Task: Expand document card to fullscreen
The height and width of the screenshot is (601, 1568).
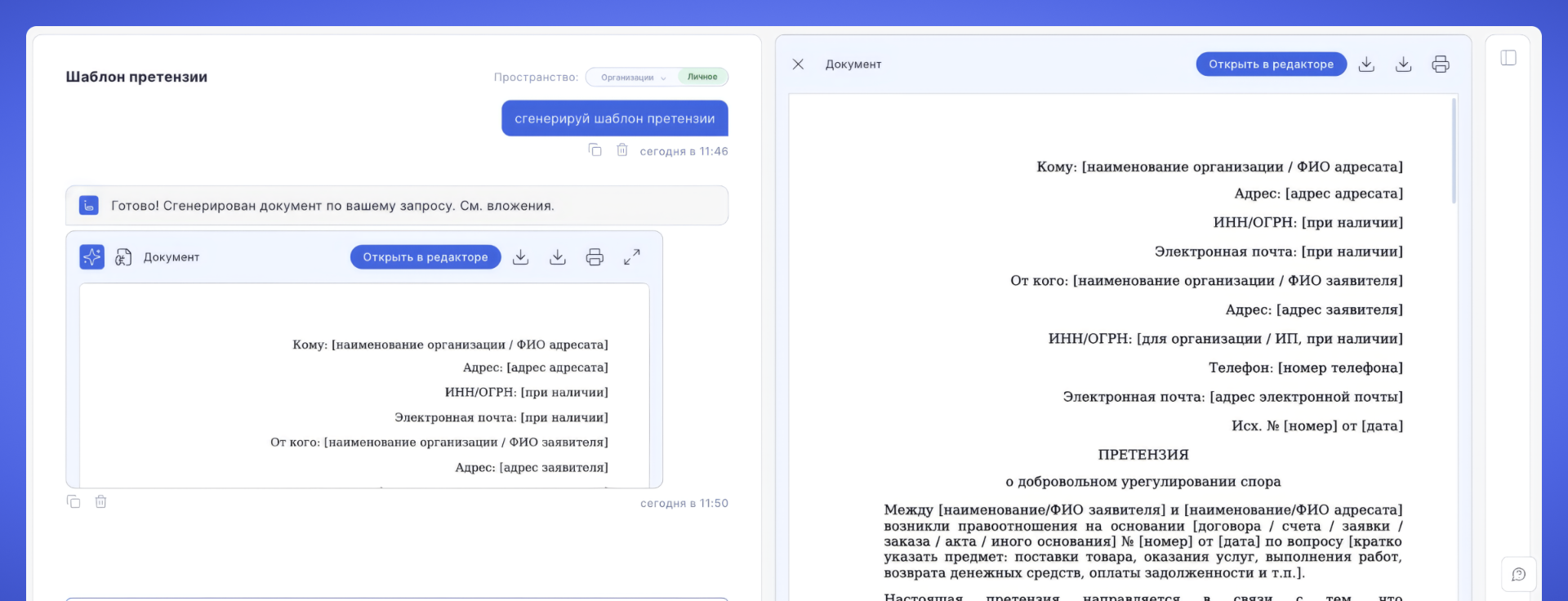Action: pos(632,257)
